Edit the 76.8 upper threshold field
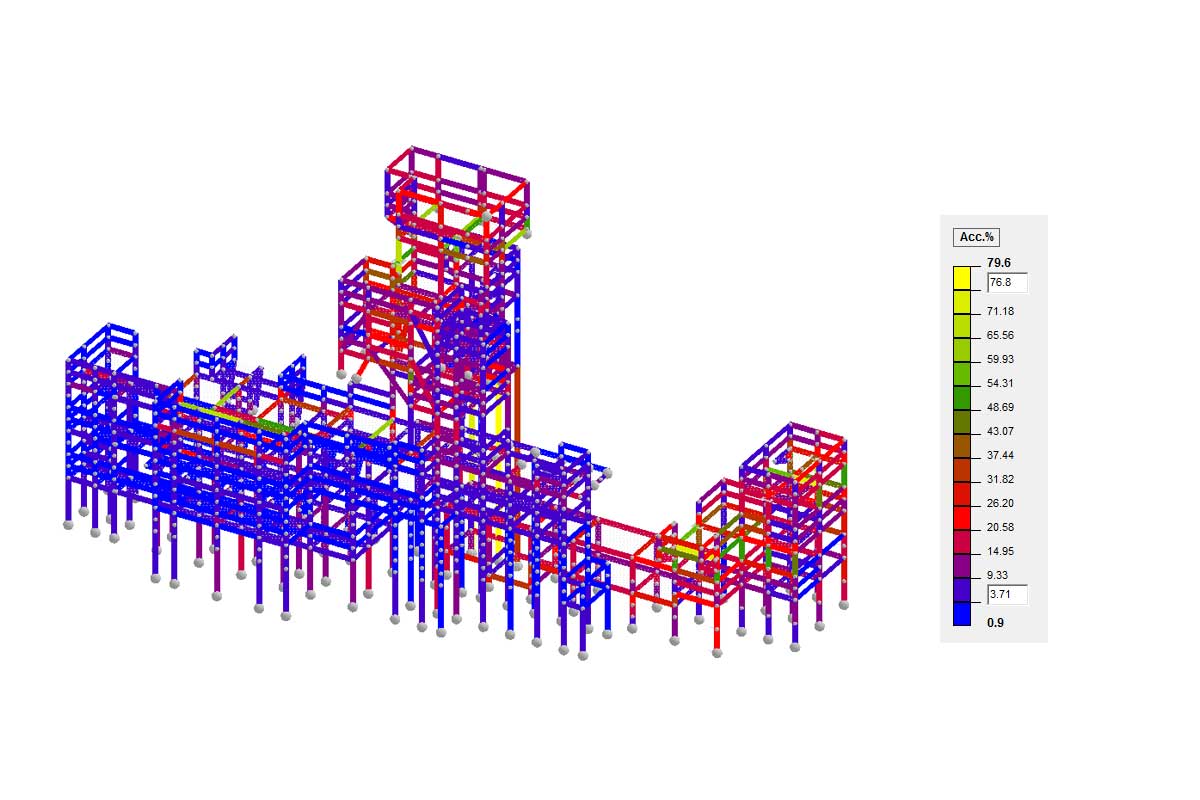Screen dimensions: 1200x800 (1007, 283)
